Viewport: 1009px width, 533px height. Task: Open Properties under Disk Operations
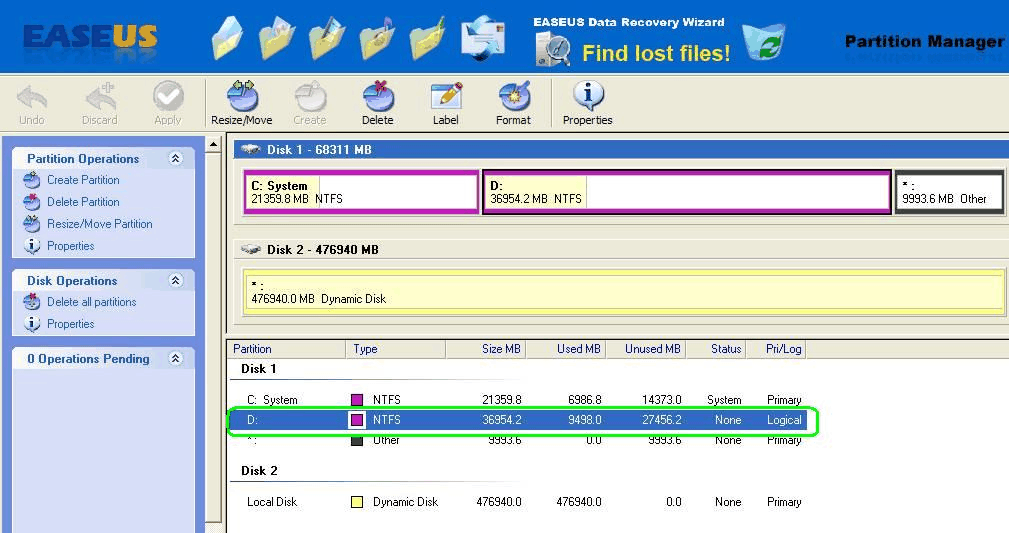(70, 324)
